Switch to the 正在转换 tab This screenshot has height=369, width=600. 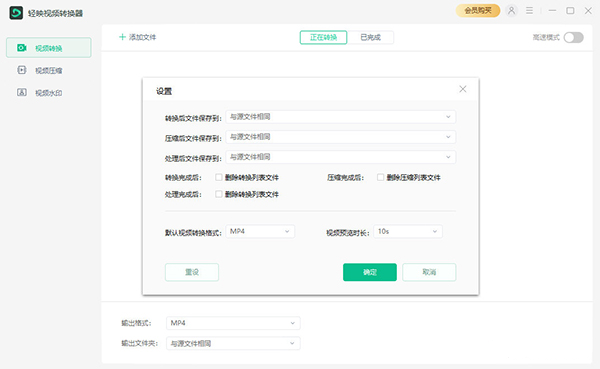(323, 38)
